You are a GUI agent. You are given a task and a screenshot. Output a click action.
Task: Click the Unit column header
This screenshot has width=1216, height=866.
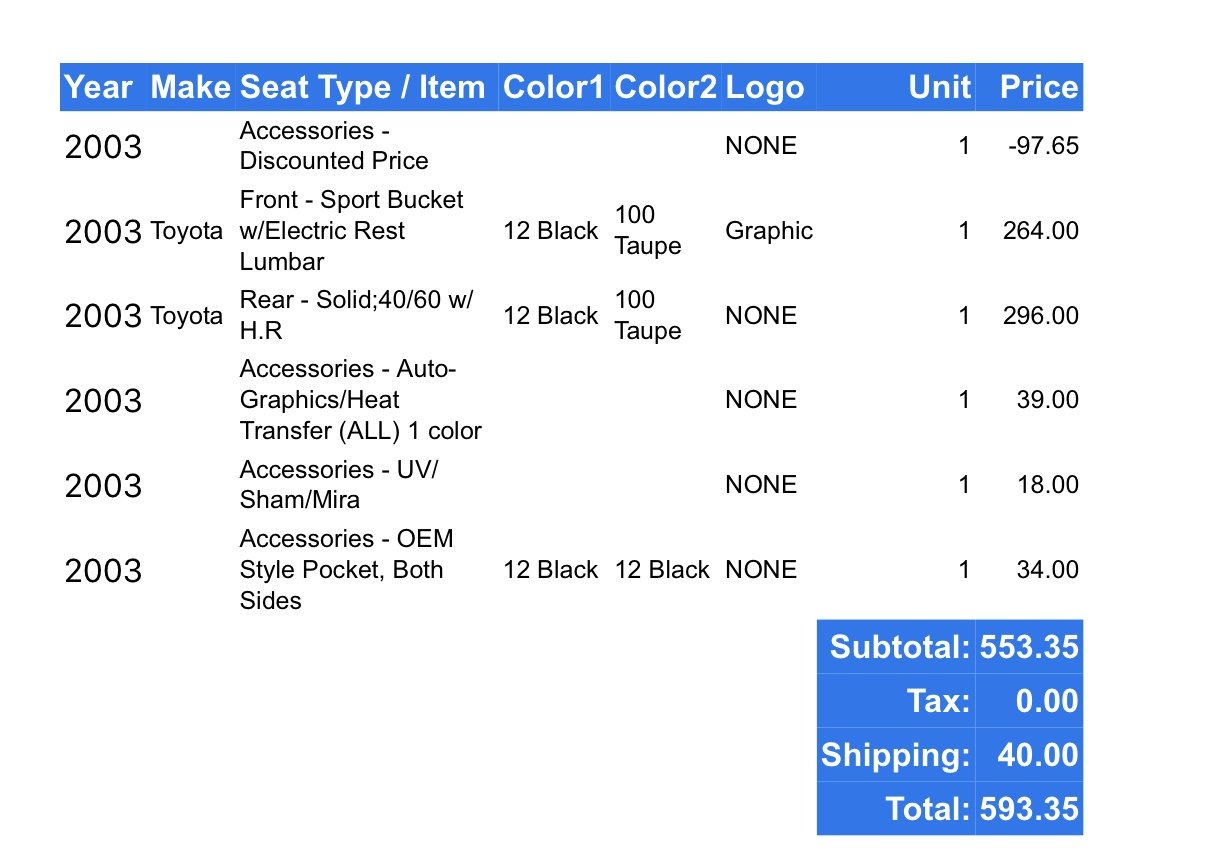[x=939, y=87]
